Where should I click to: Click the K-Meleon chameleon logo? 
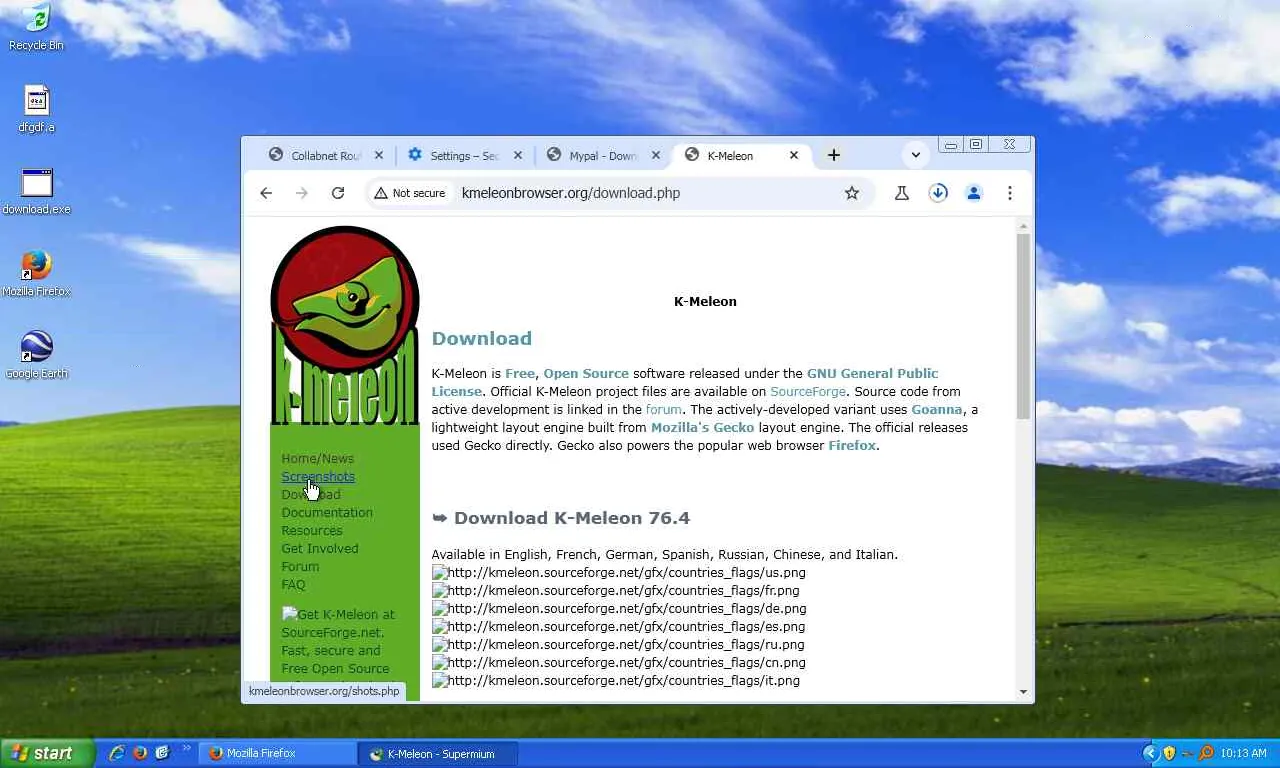pos(345,325)
